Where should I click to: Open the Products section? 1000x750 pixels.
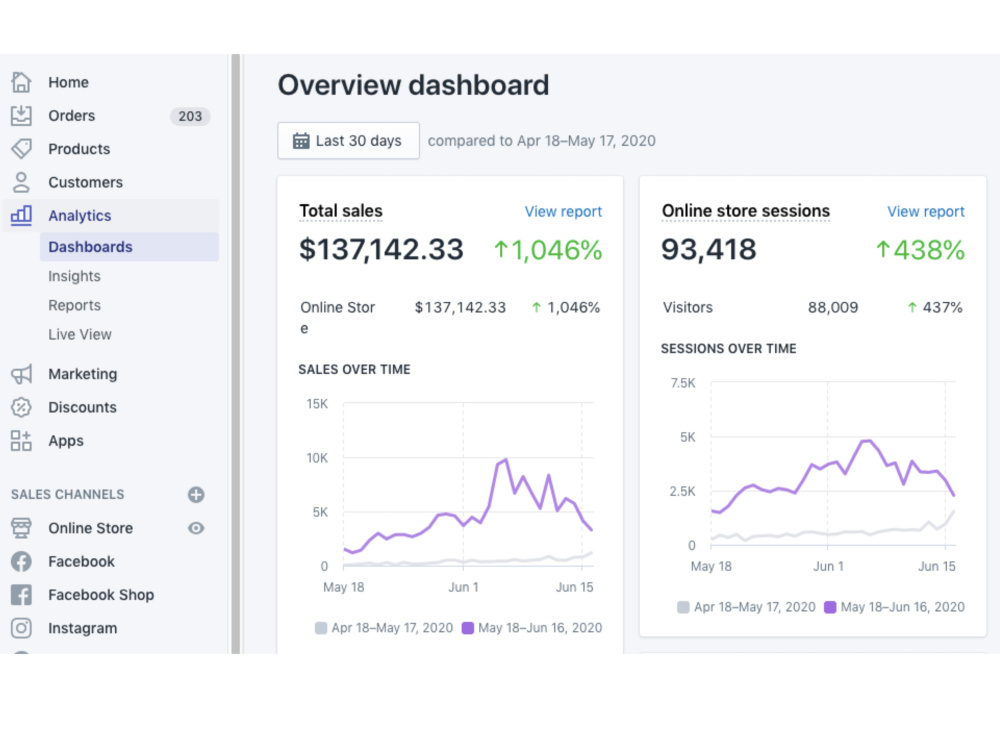click(79, 149)
